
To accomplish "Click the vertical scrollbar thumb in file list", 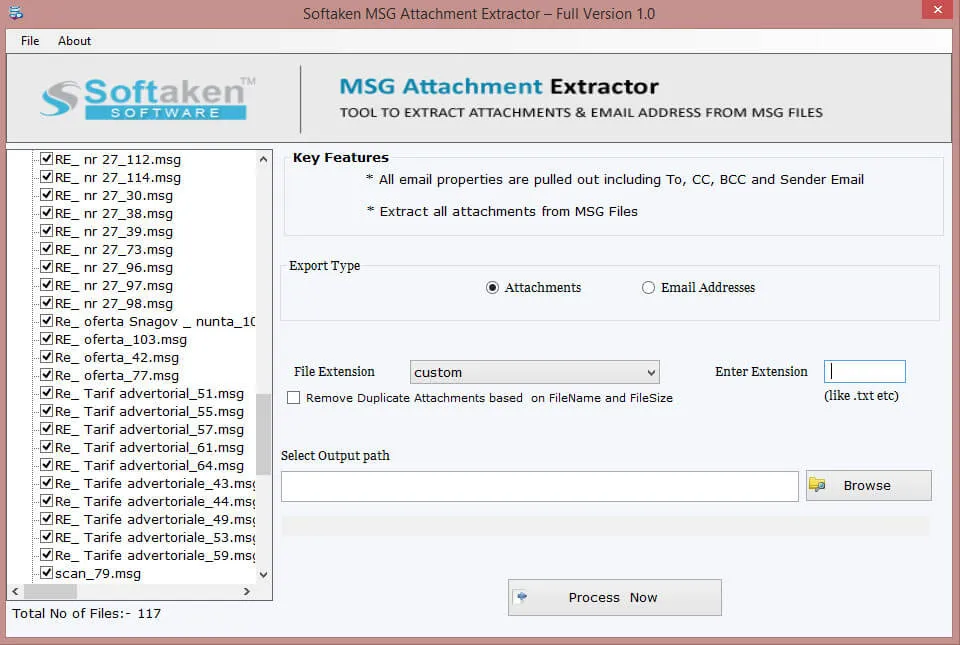I will pos(263,434).
